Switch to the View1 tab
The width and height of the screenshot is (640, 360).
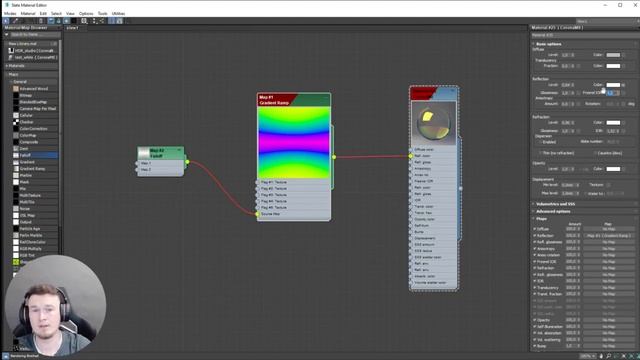point(72,28)
